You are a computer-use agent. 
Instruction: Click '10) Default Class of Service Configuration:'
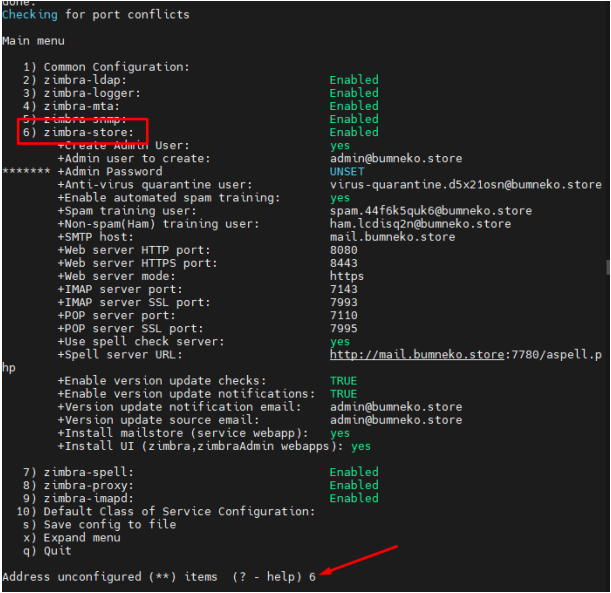pos(166,512)
